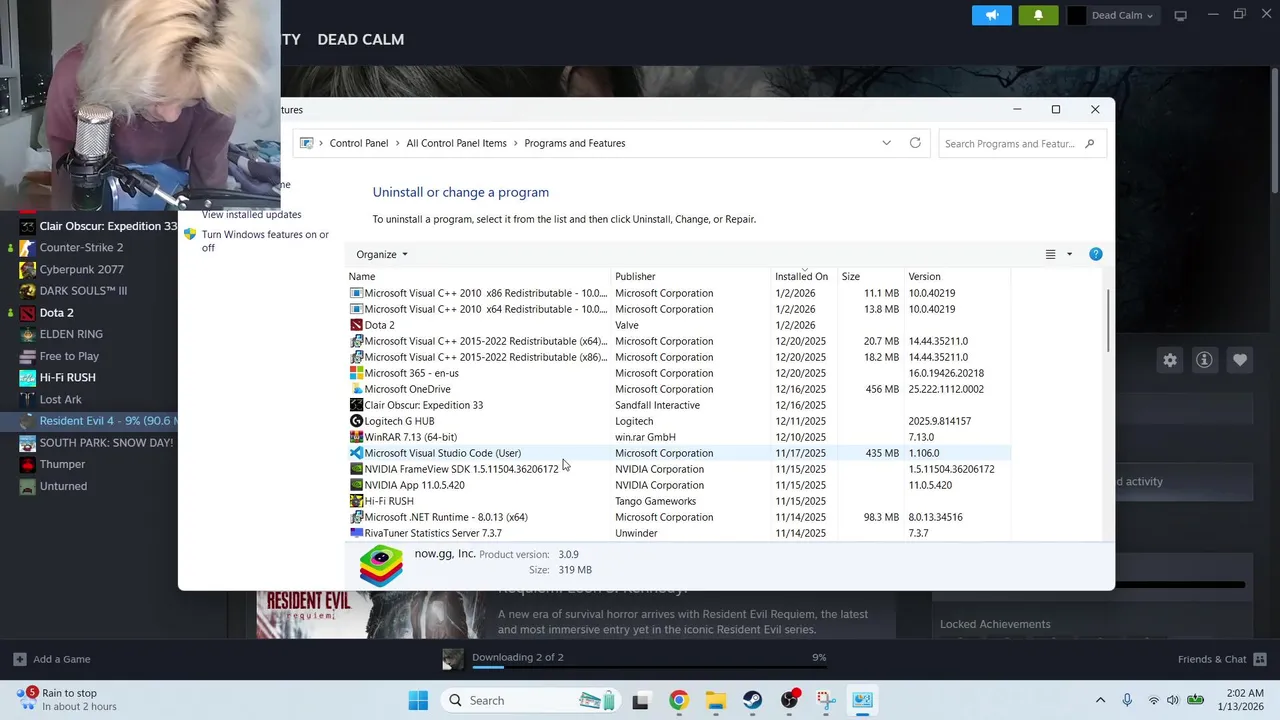Favorite the game with heart icon
The width and height of the screenshot is (1280, 720).
pyautogui.click(x=1240, y=360)
